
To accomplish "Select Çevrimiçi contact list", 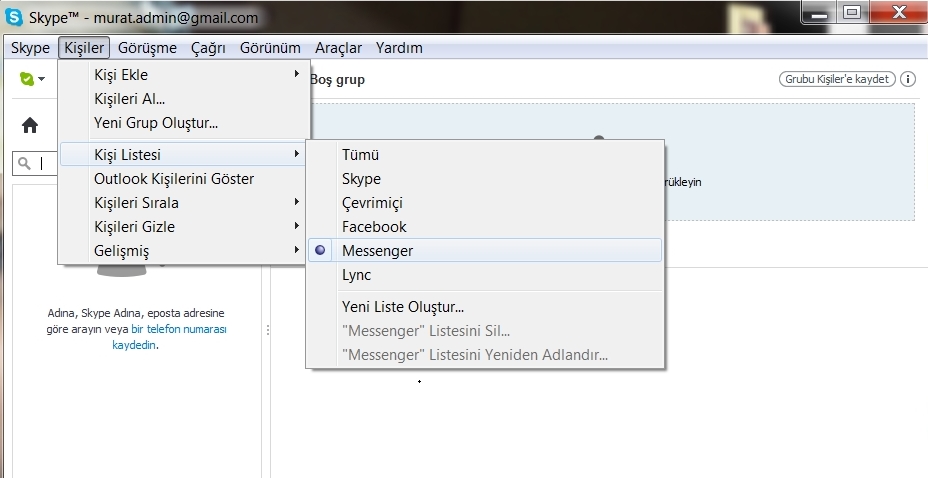I will click(x=485, y=203).
